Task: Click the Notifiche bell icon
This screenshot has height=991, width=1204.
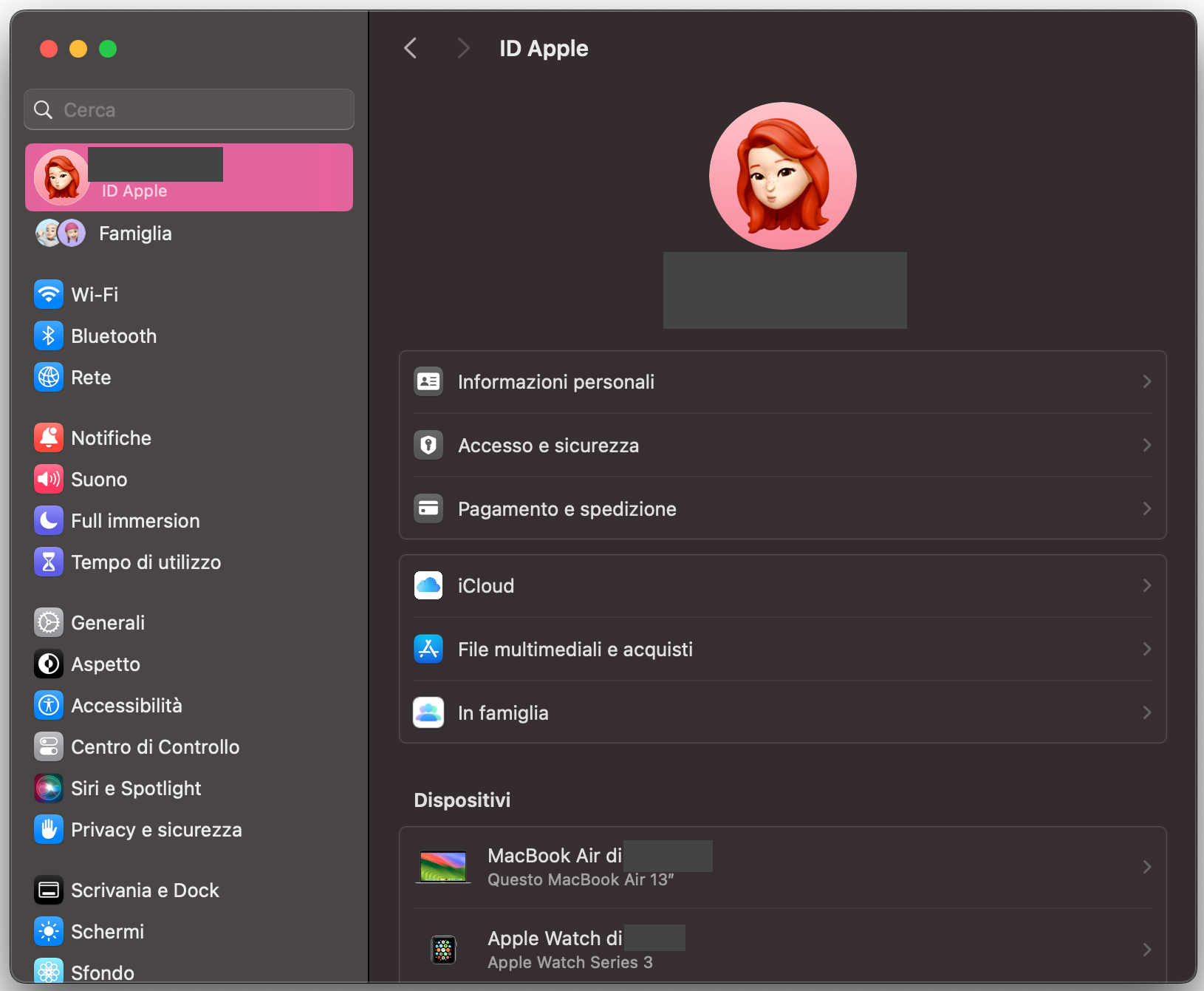Action: tap(48, 437)
